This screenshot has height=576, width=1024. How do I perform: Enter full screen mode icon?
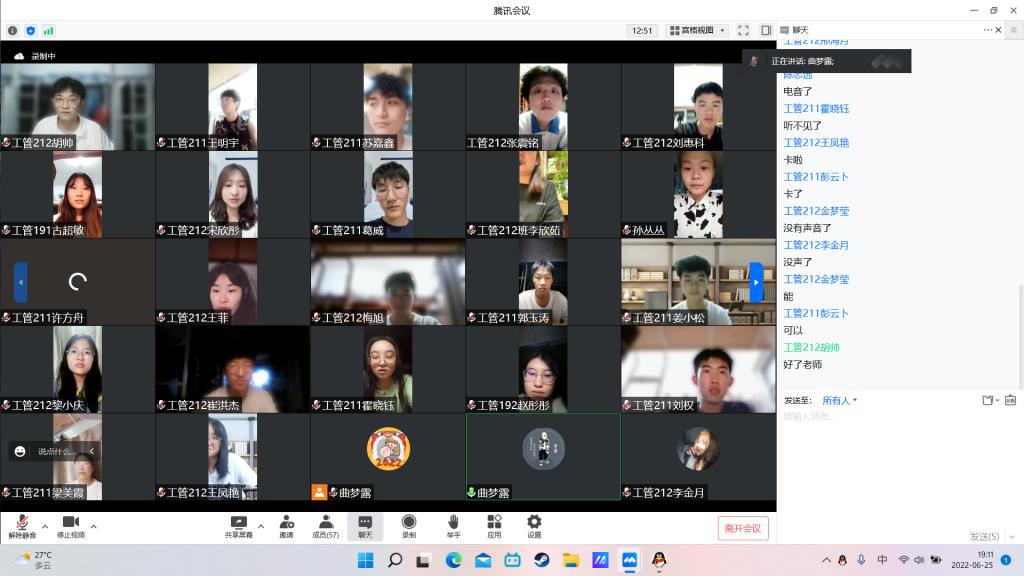tap(743, 31)
